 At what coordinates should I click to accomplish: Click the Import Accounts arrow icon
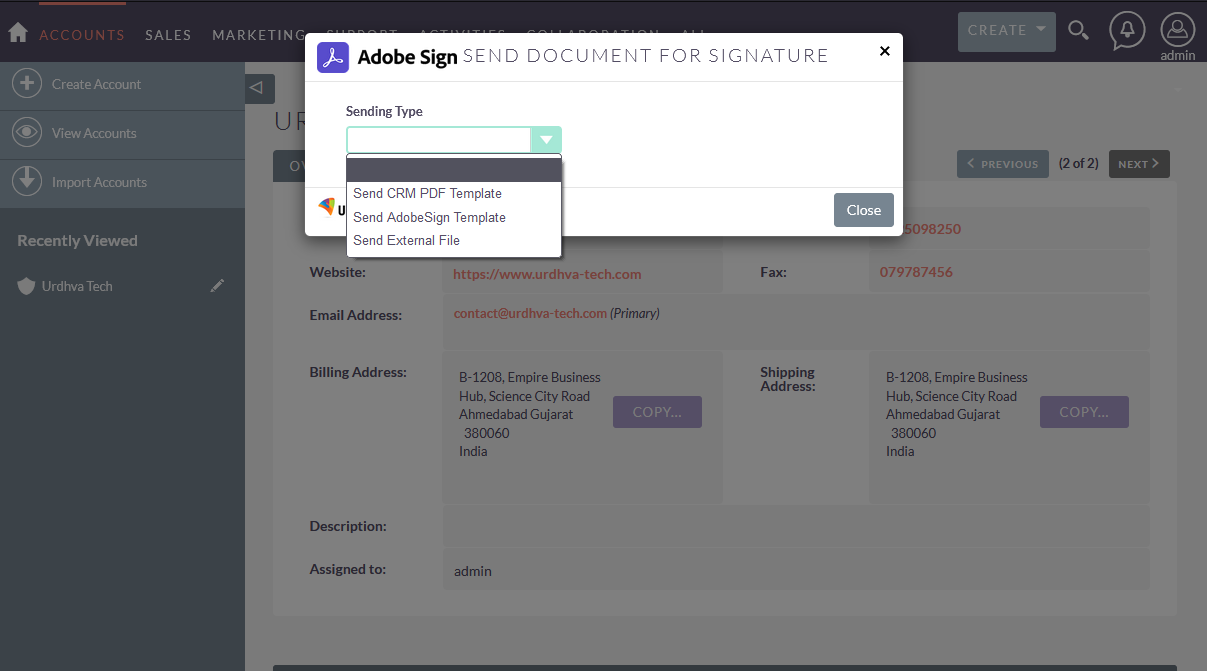pyautogui.click(x=27, y=182)
